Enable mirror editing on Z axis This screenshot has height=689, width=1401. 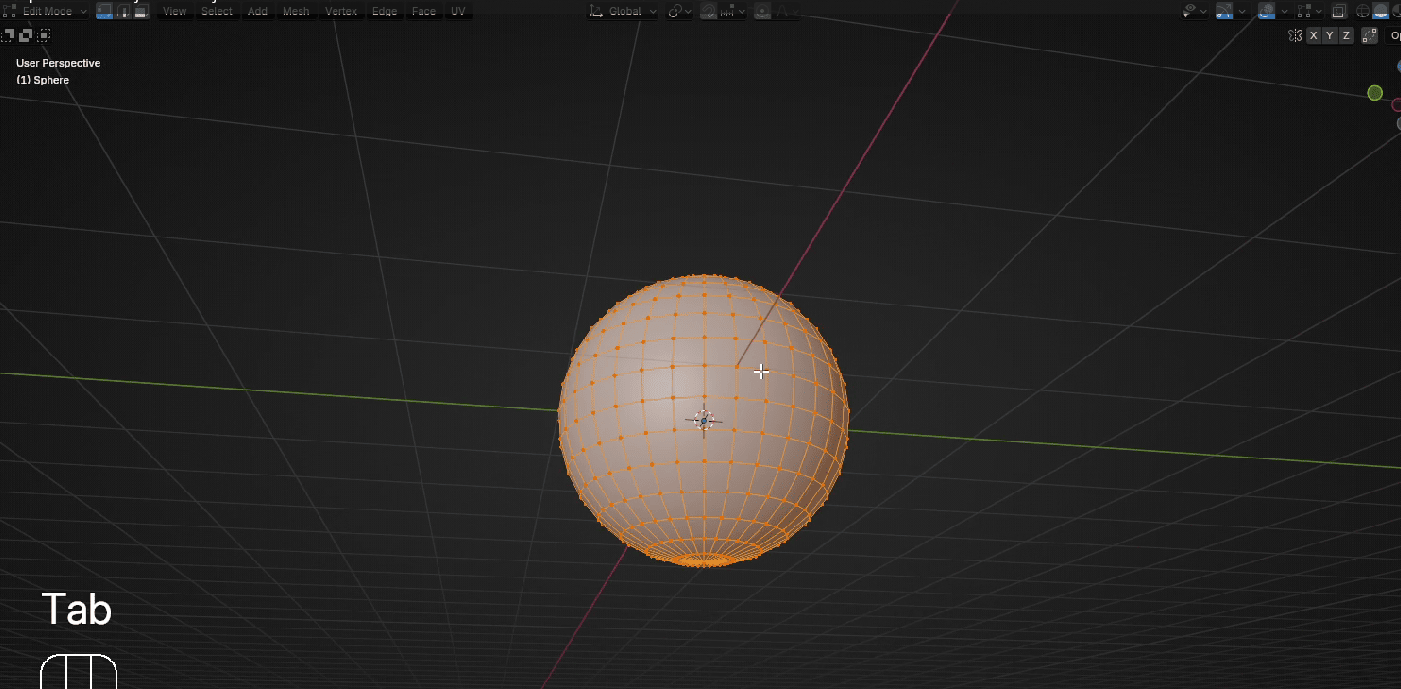coord(1346,36)
